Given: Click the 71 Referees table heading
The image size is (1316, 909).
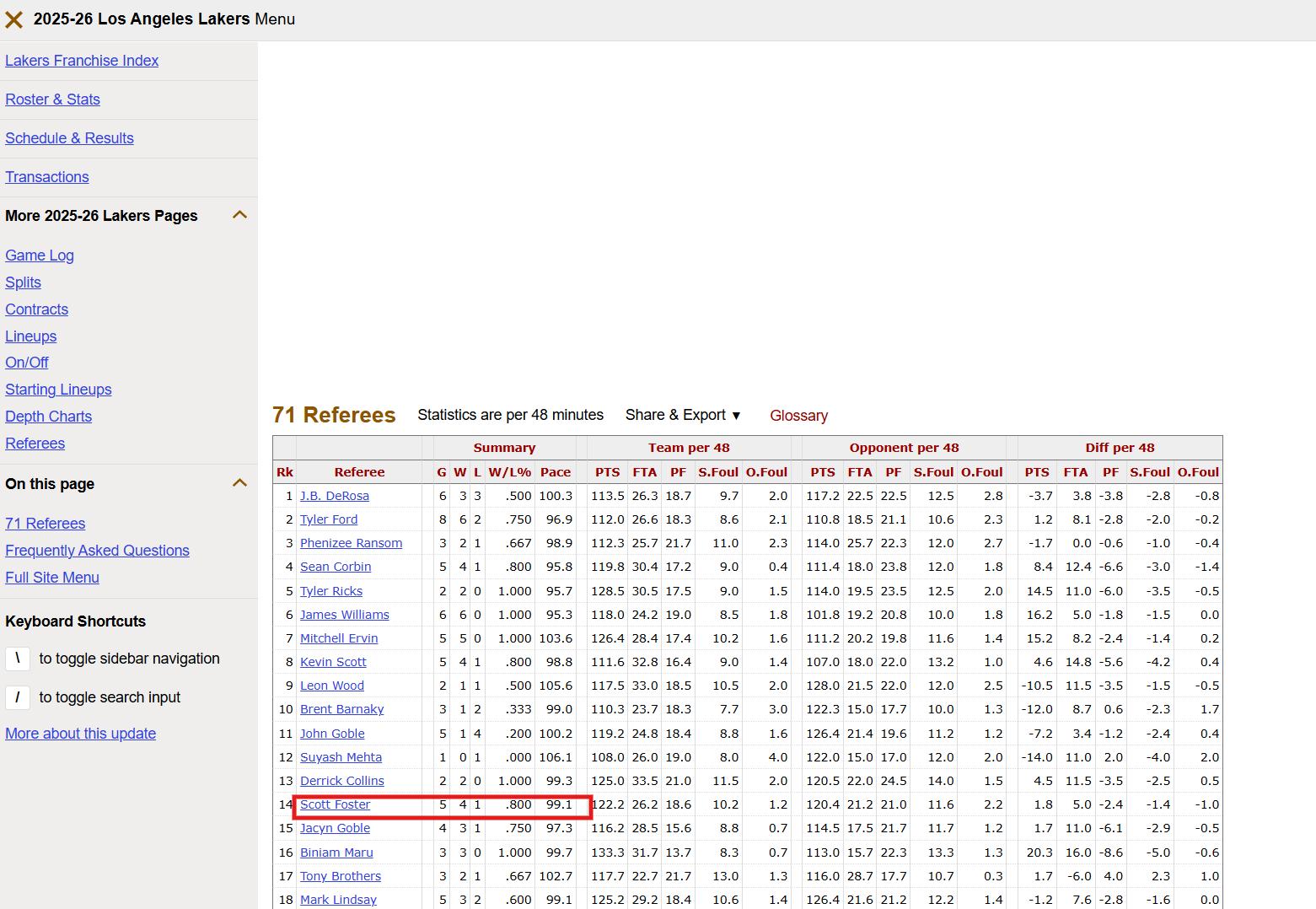Looking at the screenshot, I should (334, 415).
